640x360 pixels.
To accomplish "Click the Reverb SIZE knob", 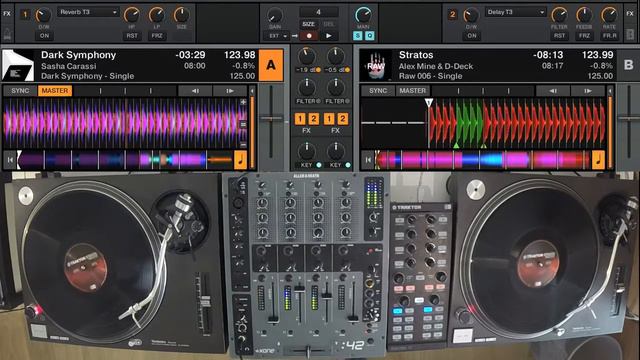I will point(182,15).
